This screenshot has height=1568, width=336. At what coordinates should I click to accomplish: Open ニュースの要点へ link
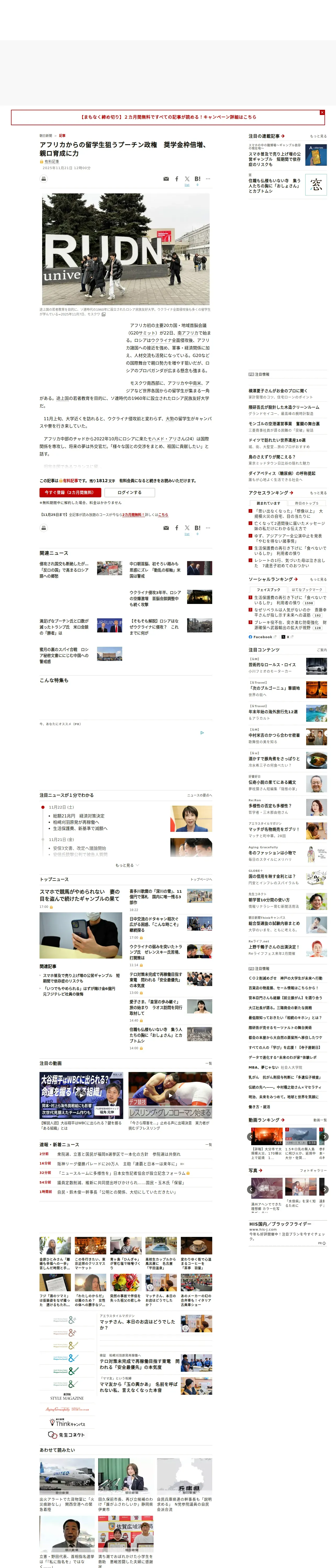pyautogui.click(x=199, y=795)
